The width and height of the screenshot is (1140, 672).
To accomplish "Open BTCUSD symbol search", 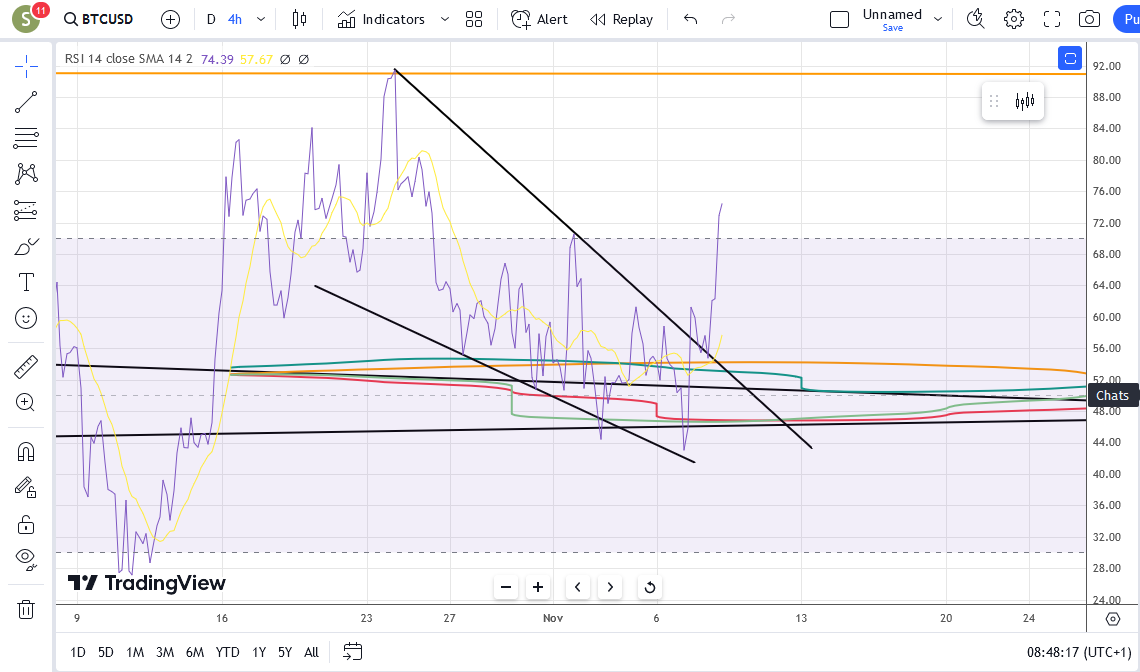I will pos(98,20).
